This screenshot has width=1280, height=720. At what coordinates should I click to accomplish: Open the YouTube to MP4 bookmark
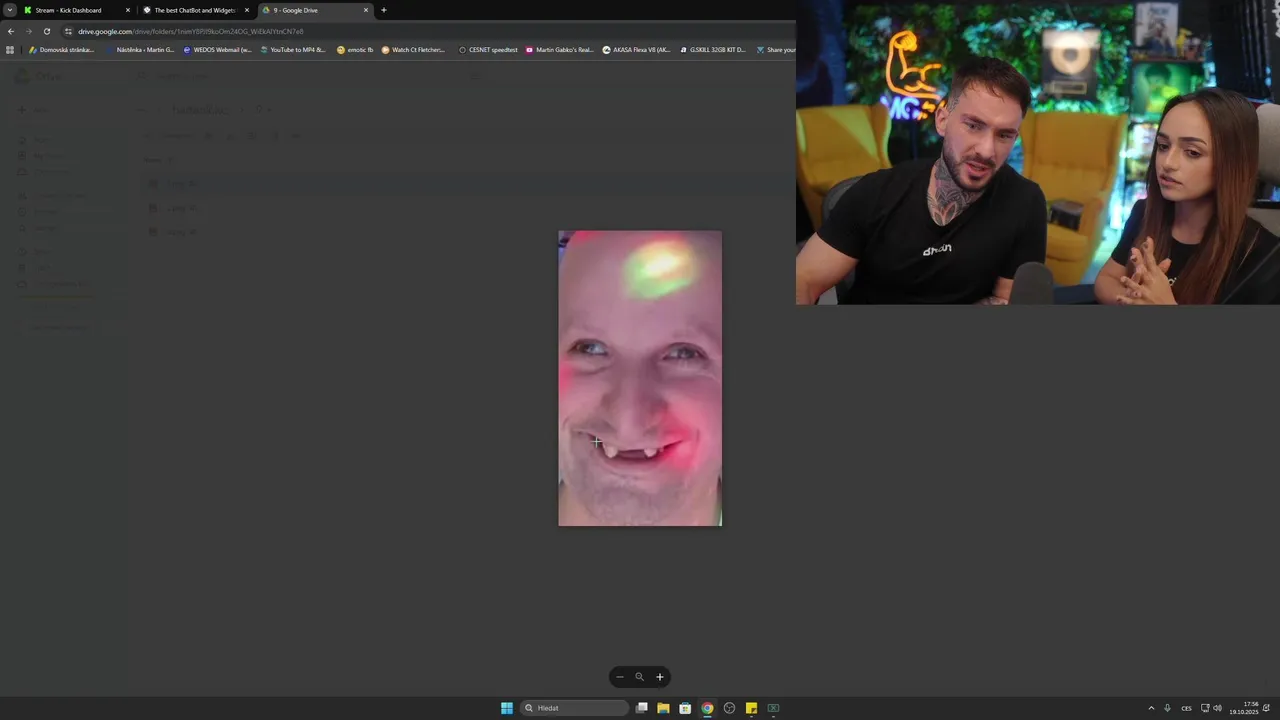pyautogui.click(x=293, y=49)
